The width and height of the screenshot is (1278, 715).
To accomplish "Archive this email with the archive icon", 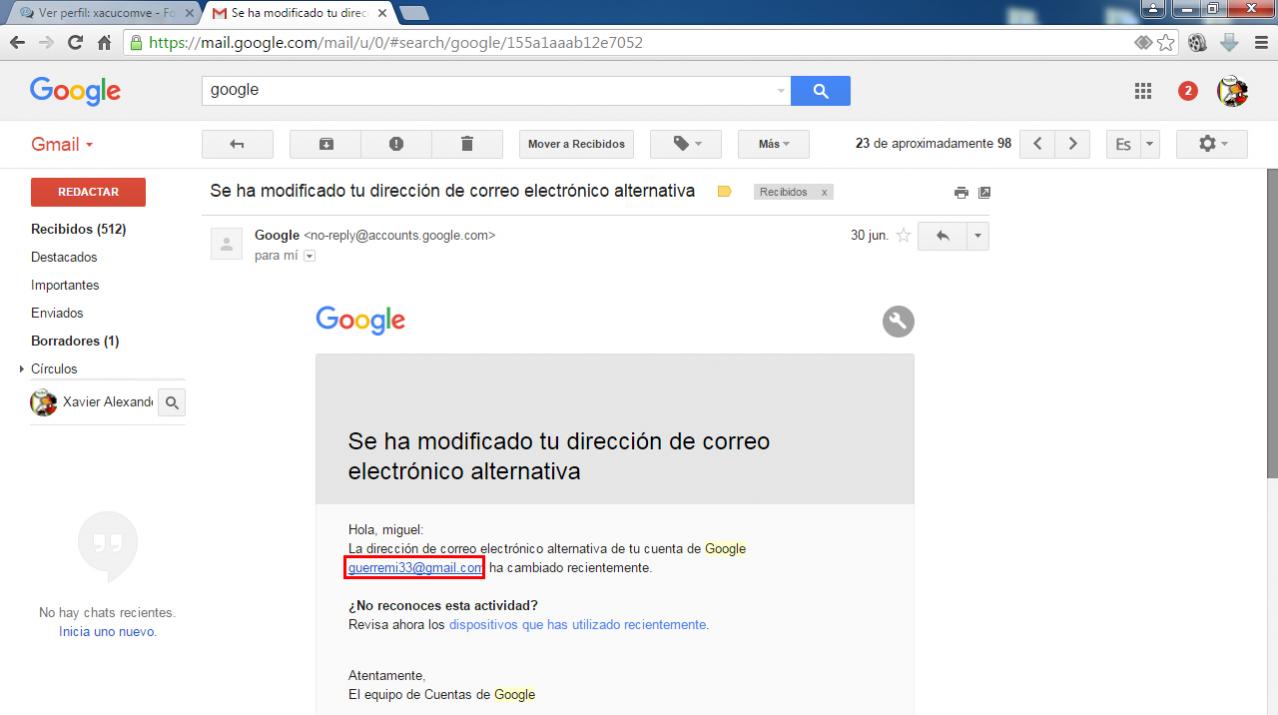I will pos(325,144).
